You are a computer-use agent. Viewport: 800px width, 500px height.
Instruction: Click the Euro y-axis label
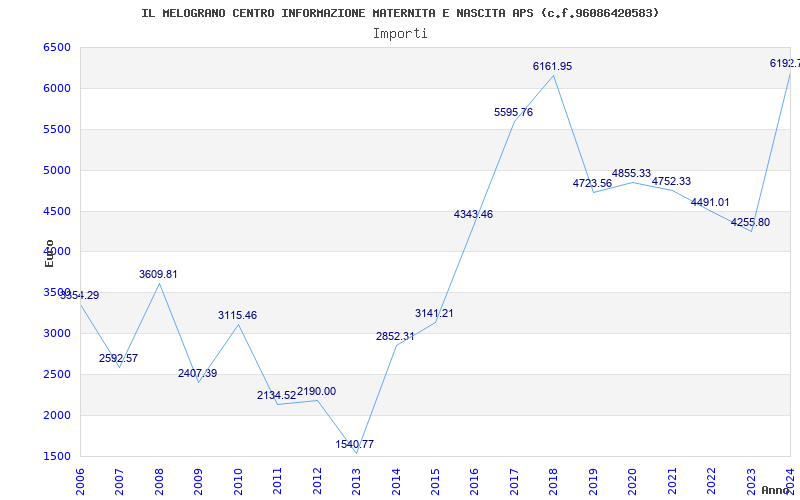point(49,253)
